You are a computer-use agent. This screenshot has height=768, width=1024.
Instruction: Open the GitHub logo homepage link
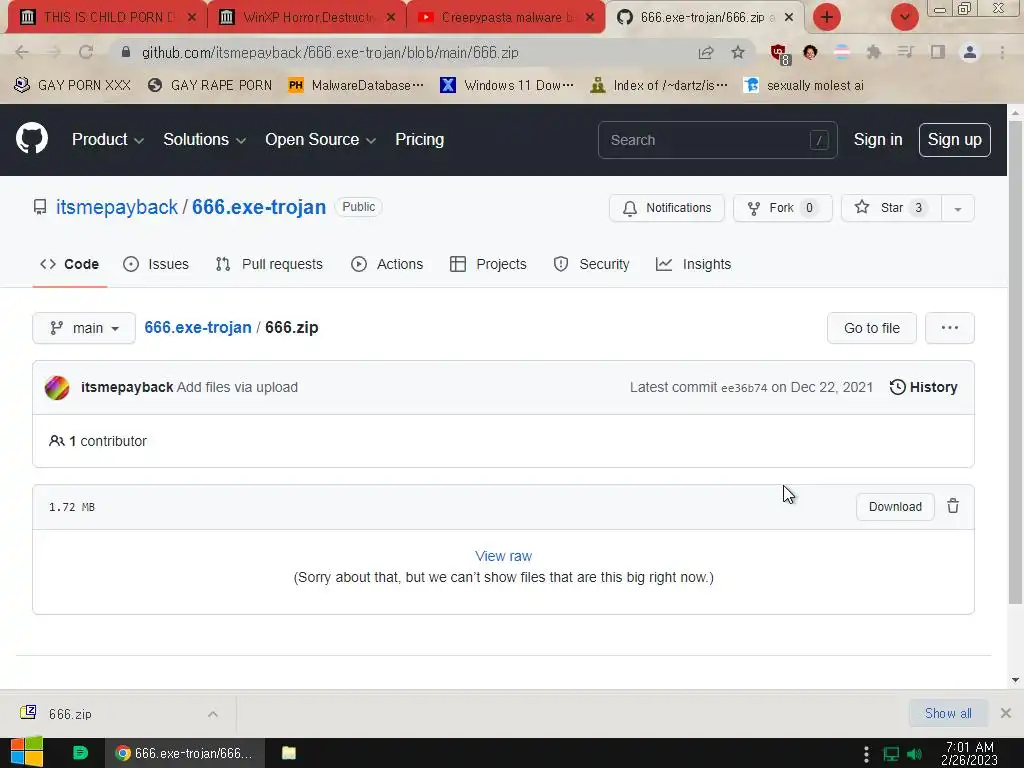click(x=32, y=138)
